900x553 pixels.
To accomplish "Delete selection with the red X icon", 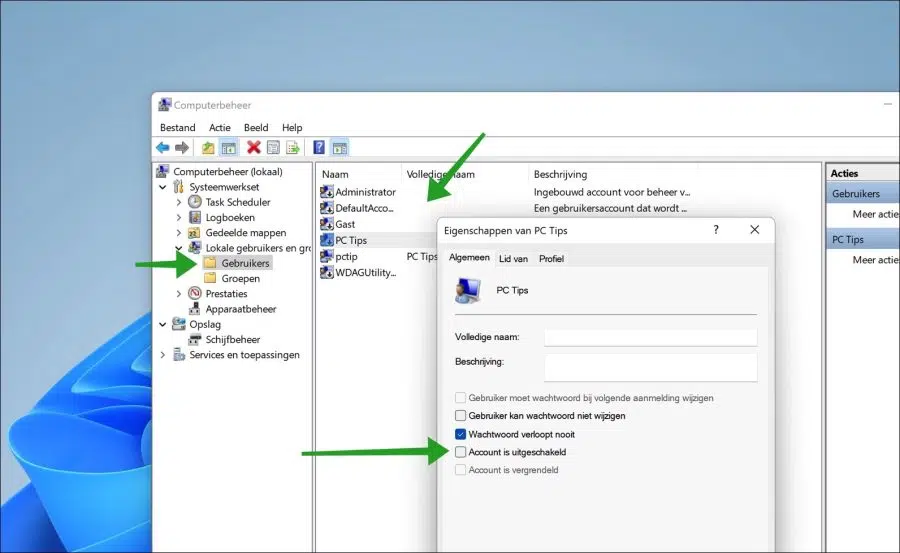I will [254, 148].
